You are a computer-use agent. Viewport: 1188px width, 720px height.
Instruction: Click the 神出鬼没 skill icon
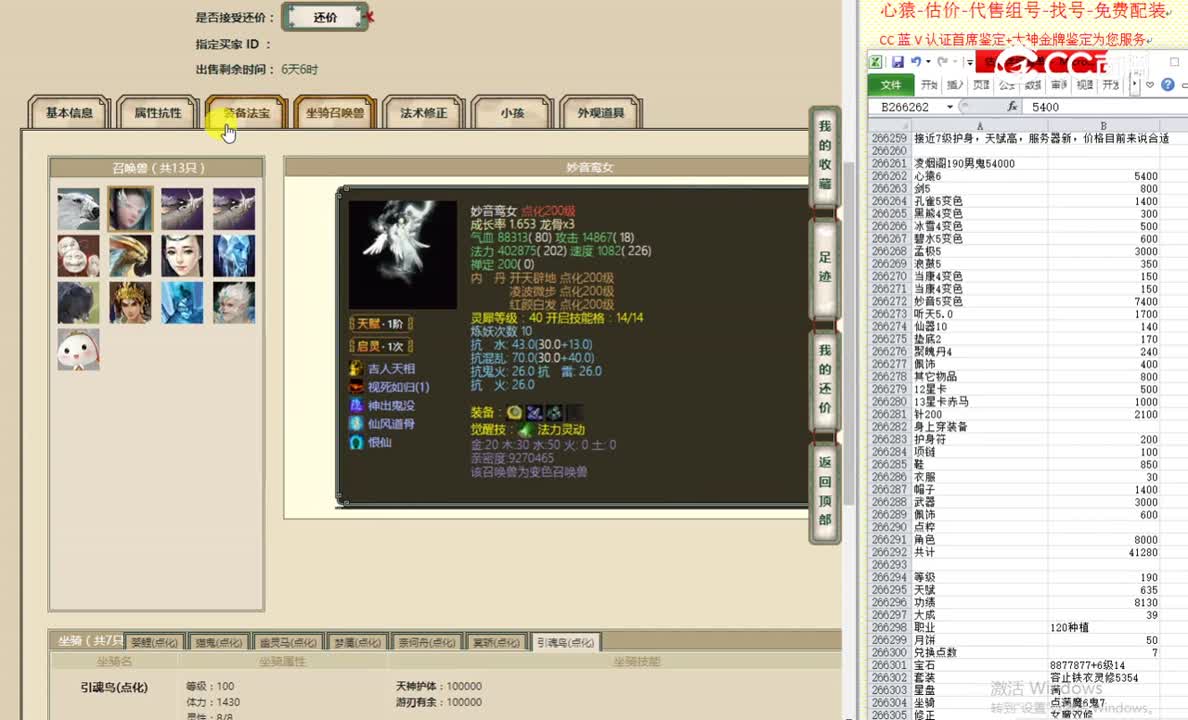coord(356,405)
